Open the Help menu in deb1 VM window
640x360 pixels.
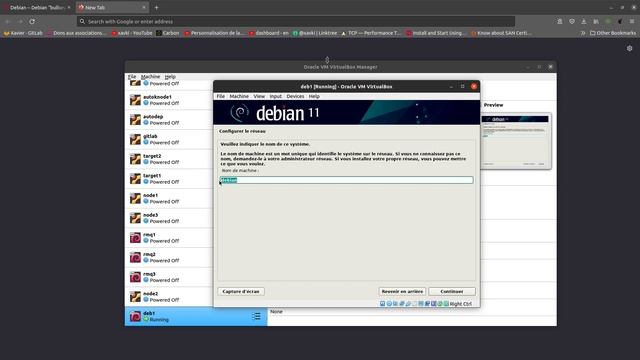314,96
